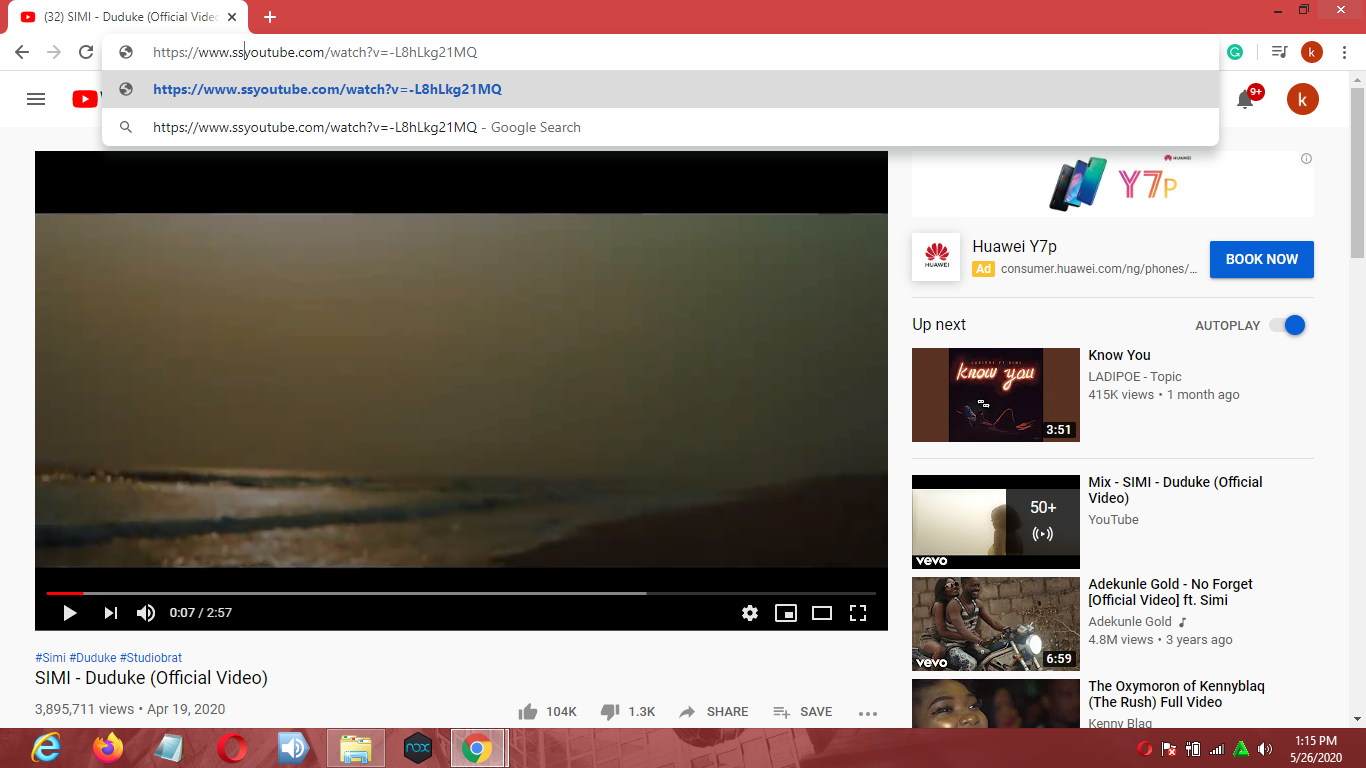
Task: Open video settings gear
Action: tap(750, 613)
